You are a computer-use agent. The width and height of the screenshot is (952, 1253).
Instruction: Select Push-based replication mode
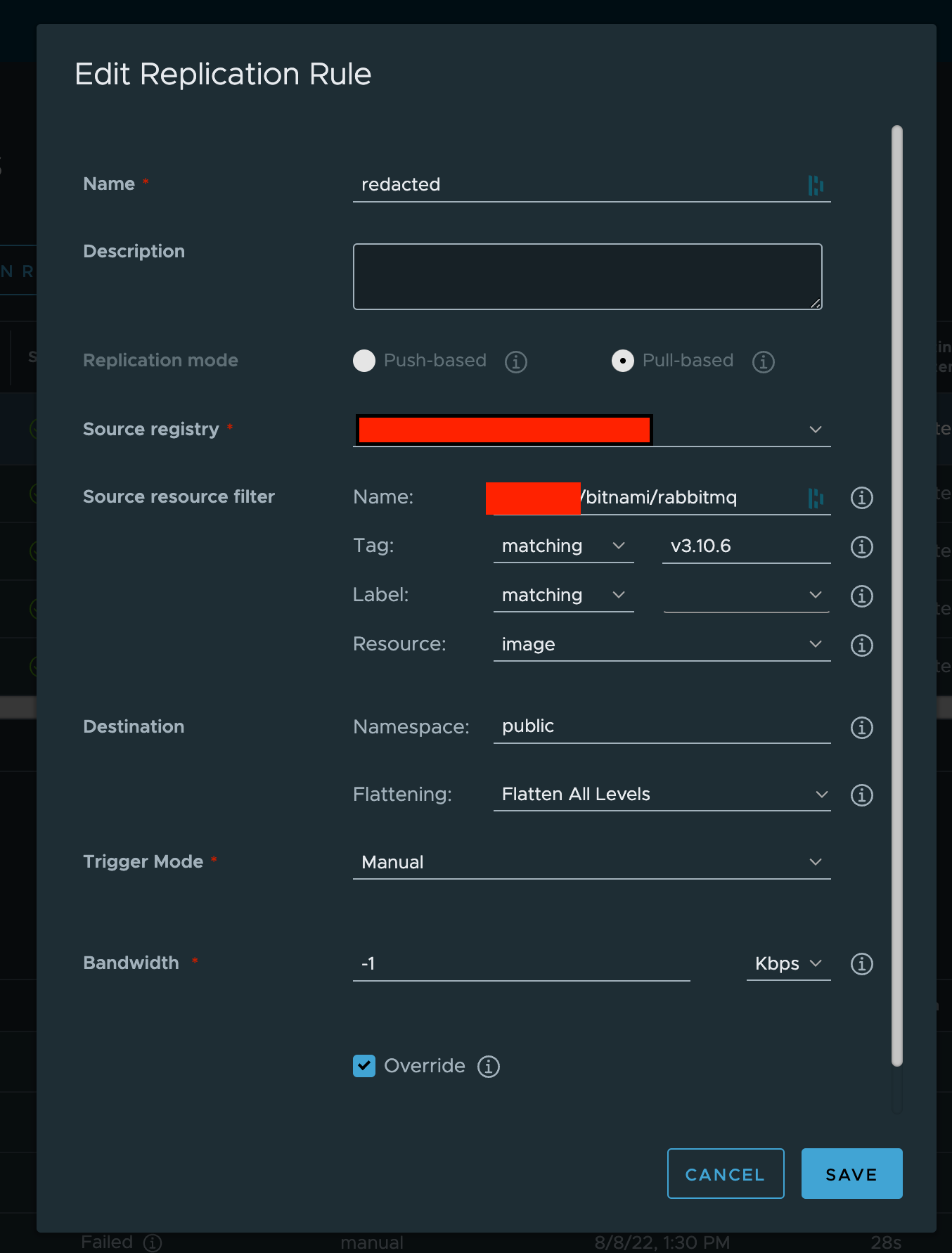[364, 361]
